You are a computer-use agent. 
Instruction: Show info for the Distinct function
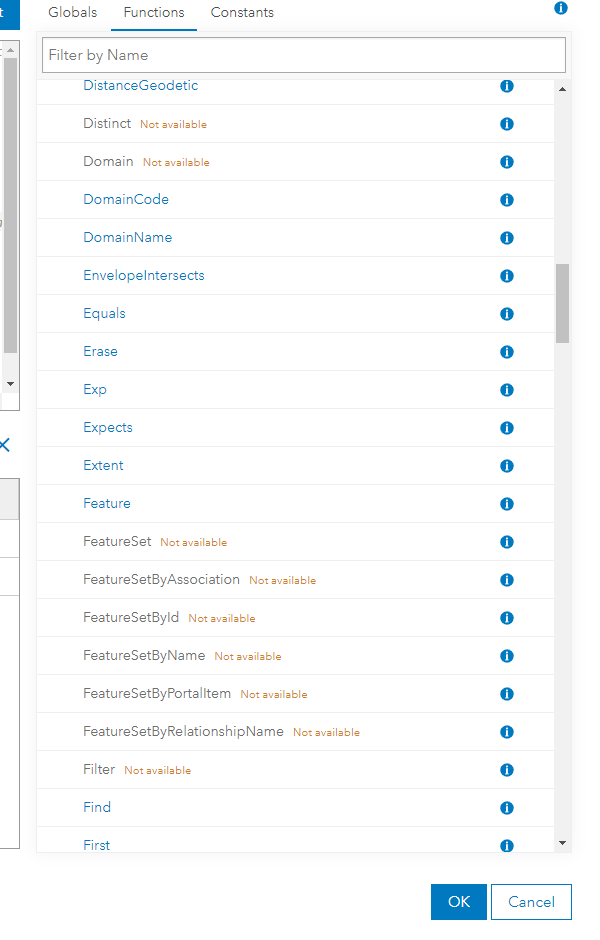click(x=506, y=124)
